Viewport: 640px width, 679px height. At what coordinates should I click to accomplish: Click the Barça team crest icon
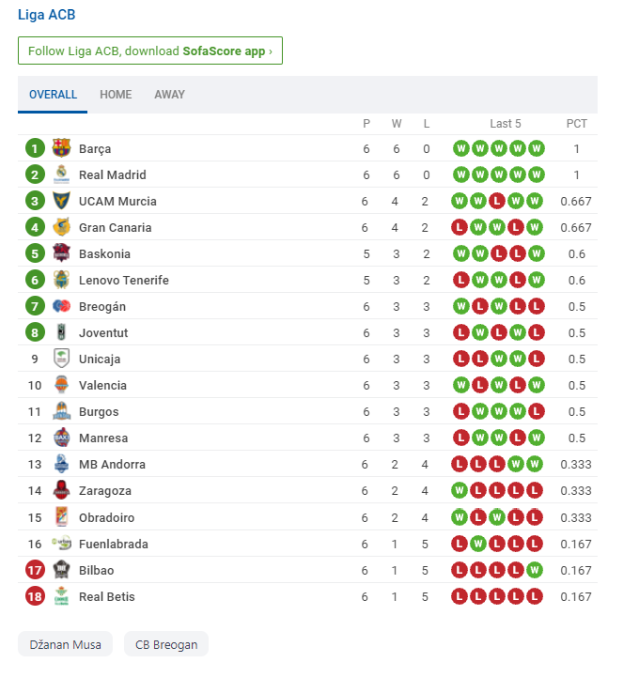(61, 148)
